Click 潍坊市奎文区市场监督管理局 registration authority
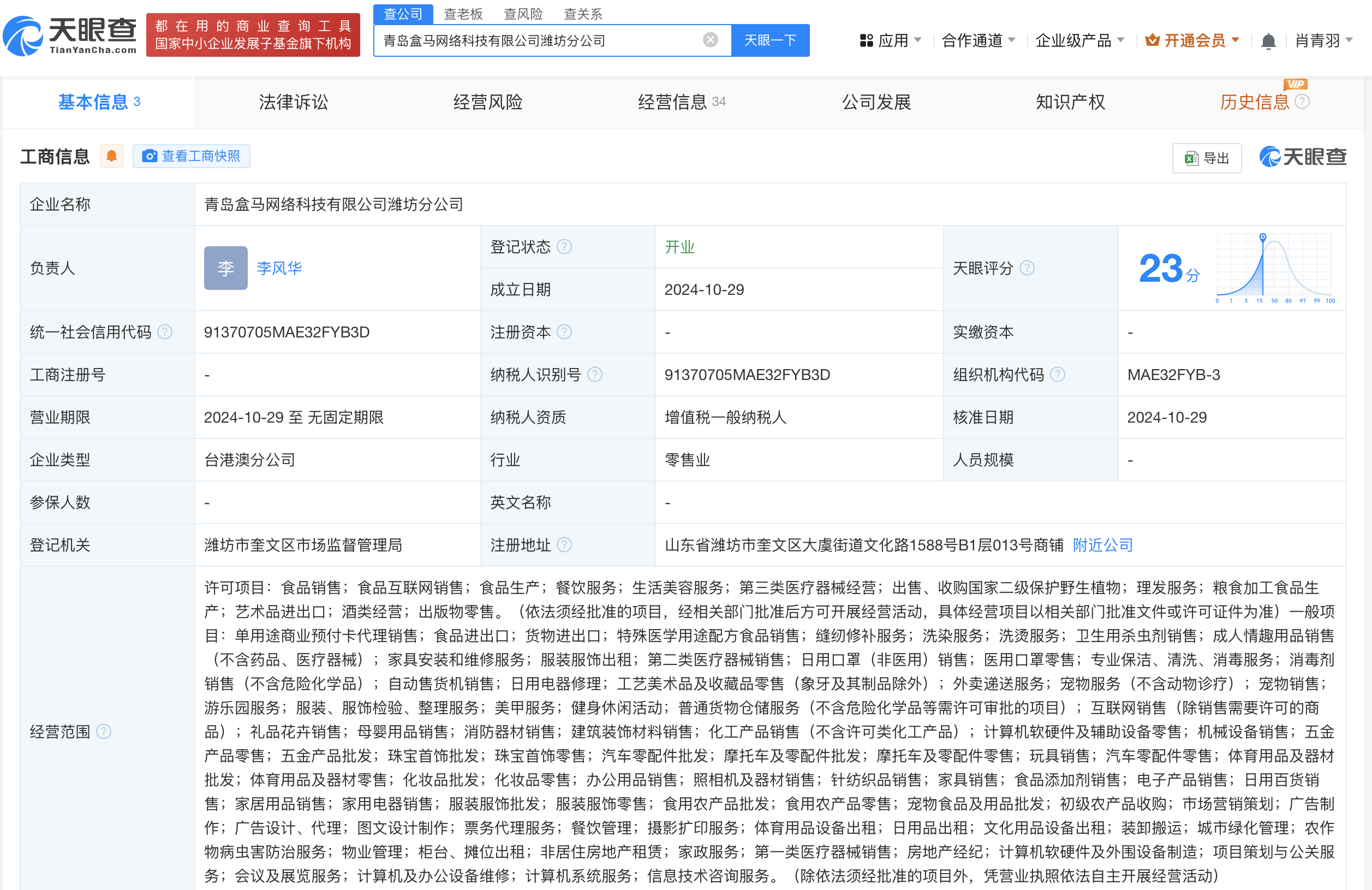1372x890 pixels. pyautogui.click(x=303, y=544)
